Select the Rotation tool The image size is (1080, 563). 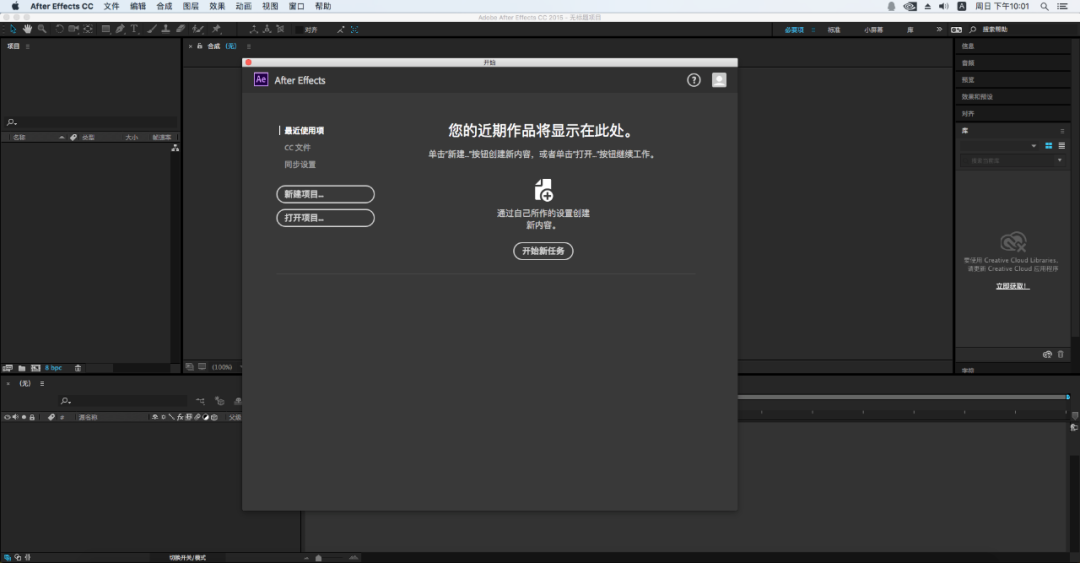[59, 29]
